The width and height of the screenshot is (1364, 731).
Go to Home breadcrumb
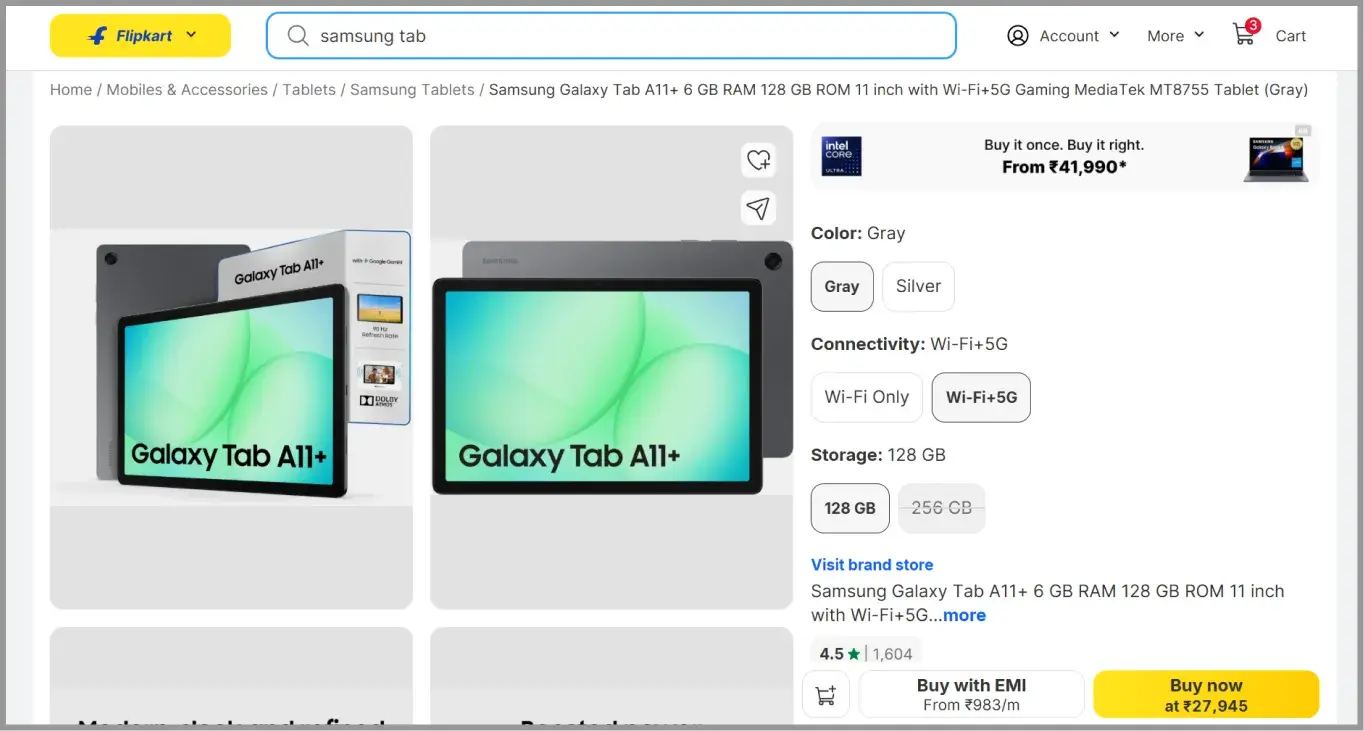point(71,90)
